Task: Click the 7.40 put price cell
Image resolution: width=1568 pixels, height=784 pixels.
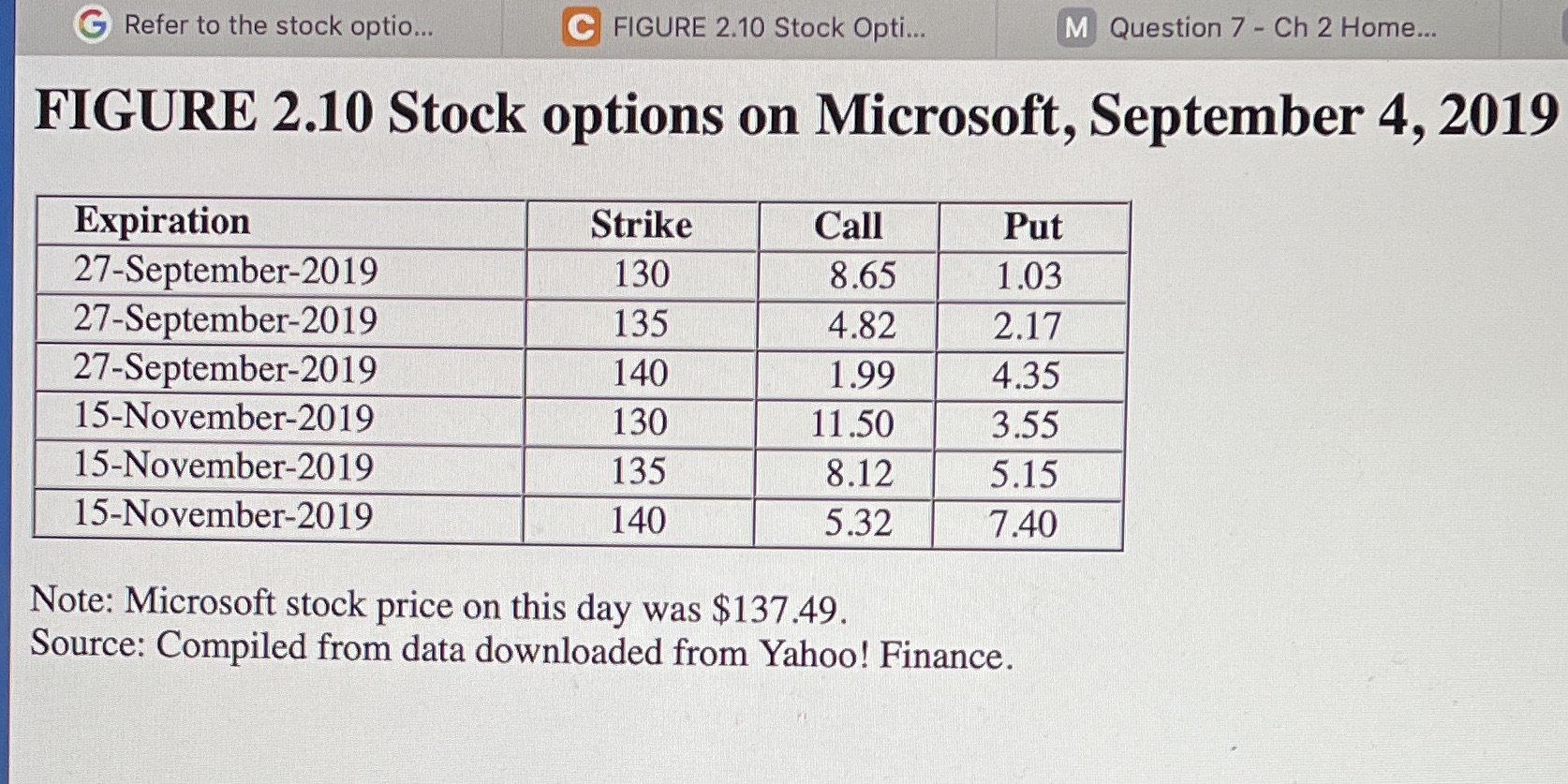Action: [x=1027, y=524]
